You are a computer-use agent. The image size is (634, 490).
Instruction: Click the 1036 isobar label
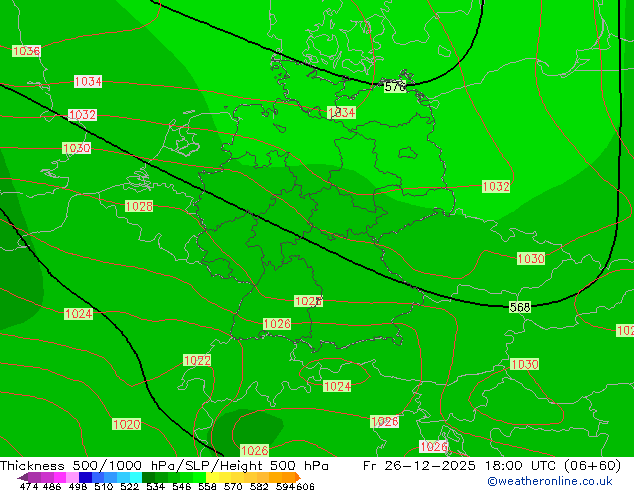coord(26,51)
